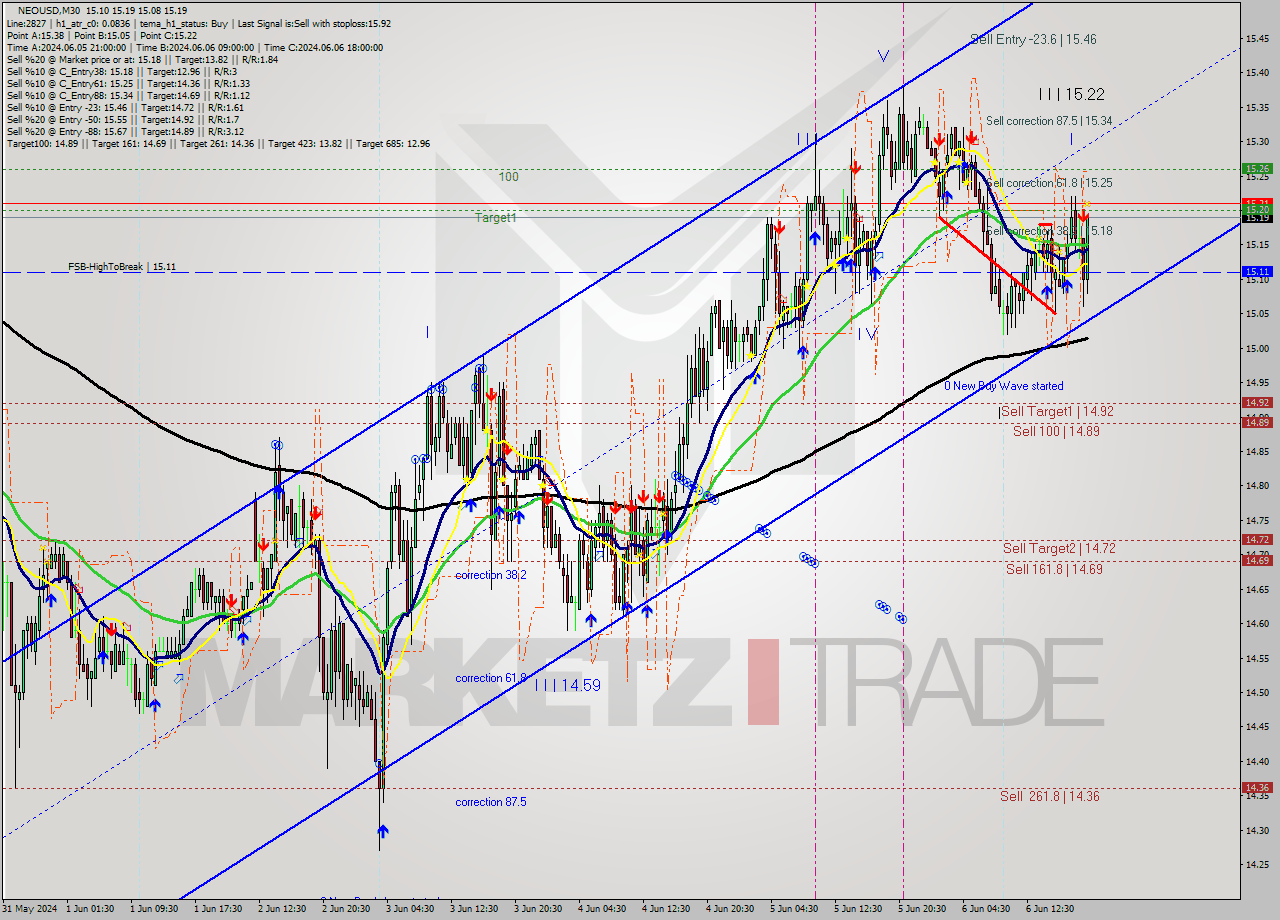The image size is (1280, 920).
Task: Click the '6 Jun 12:30' time axis label
Action: point(1050,909)
